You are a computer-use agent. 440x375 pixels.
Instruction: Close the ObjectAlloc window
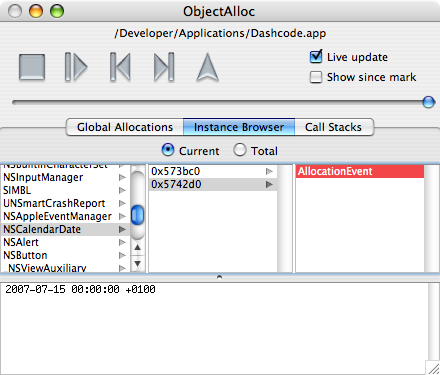[x=15, y=11]
